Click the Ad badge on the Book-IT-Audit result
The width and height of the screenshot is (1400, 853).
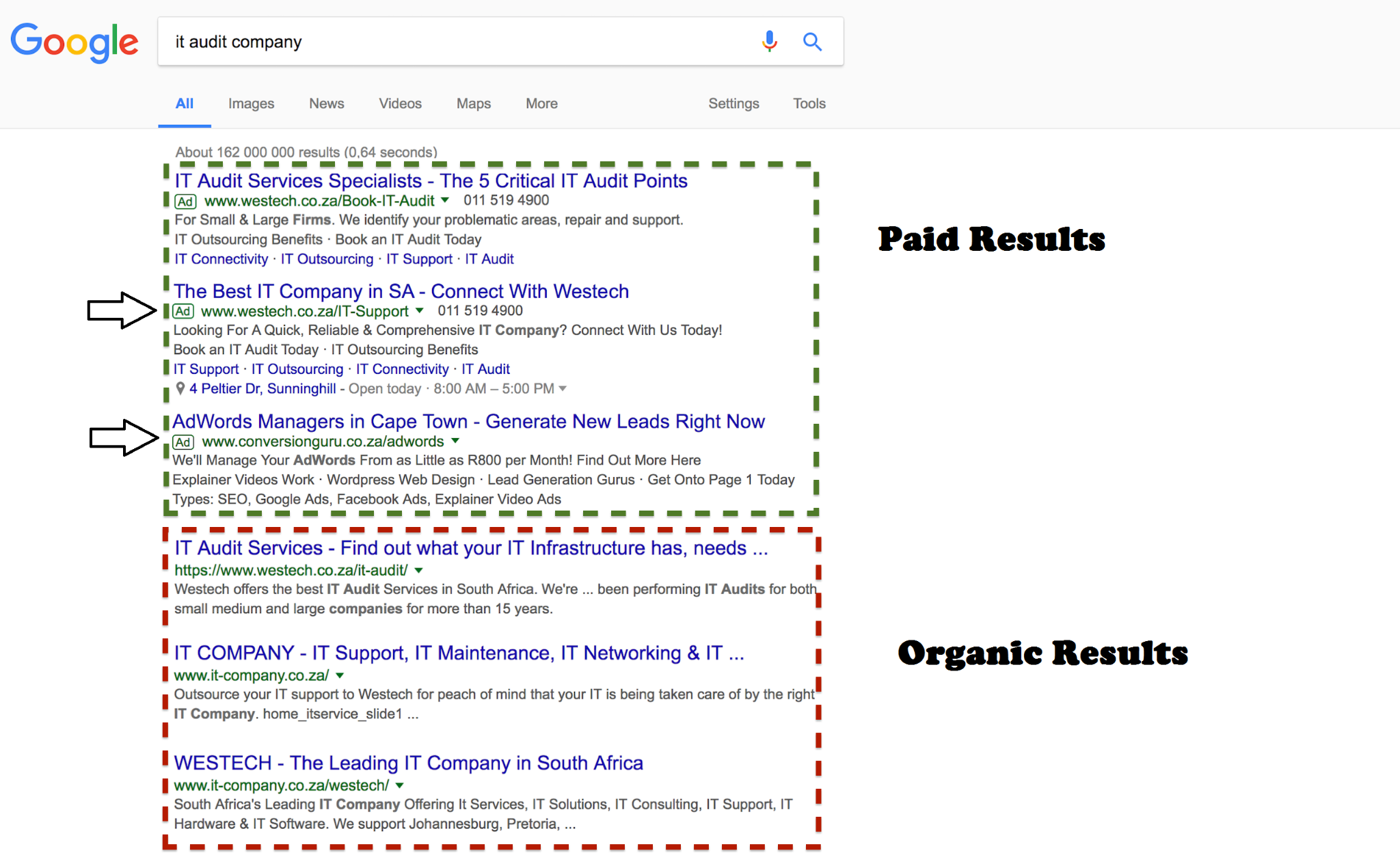click(185, 201)
